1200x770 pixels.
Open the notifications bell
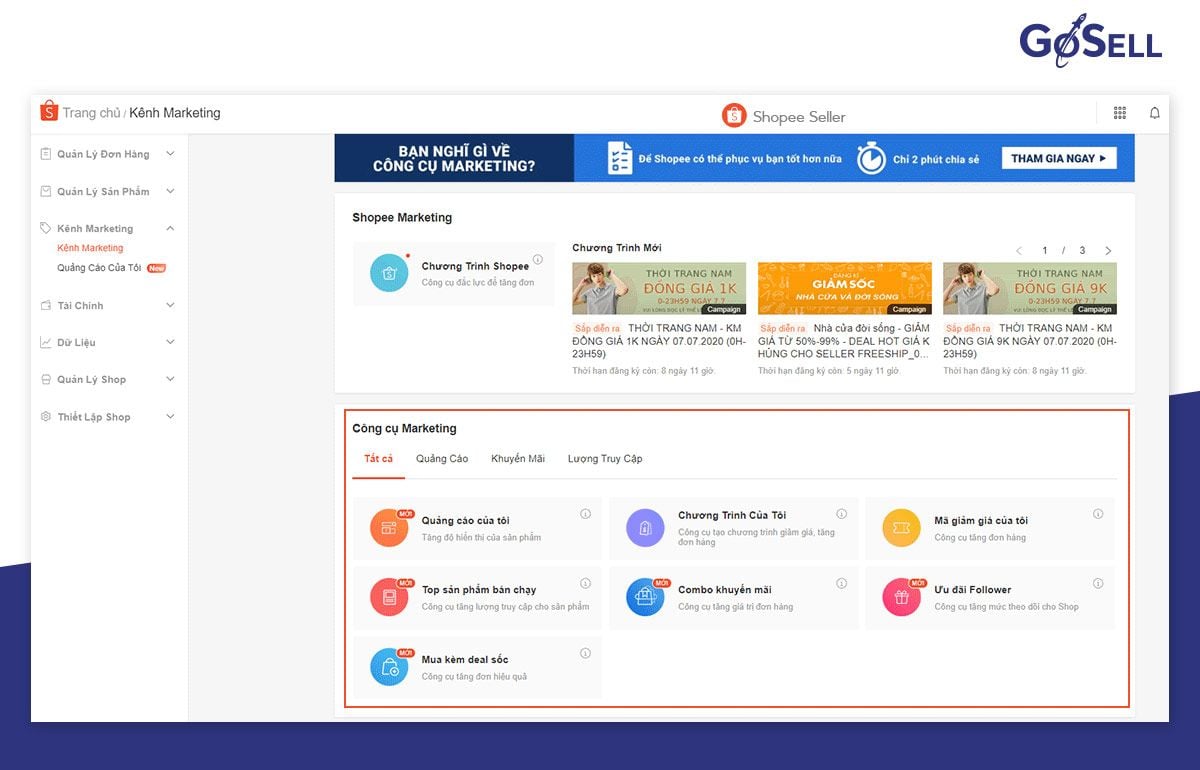[1155, 113]
